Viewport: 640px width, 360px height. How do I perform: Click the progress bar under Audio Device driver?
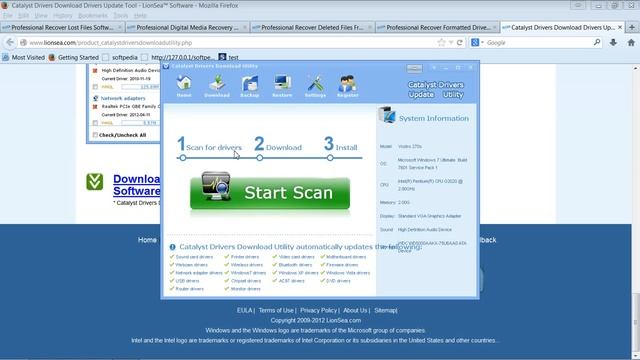coord(140,87)
